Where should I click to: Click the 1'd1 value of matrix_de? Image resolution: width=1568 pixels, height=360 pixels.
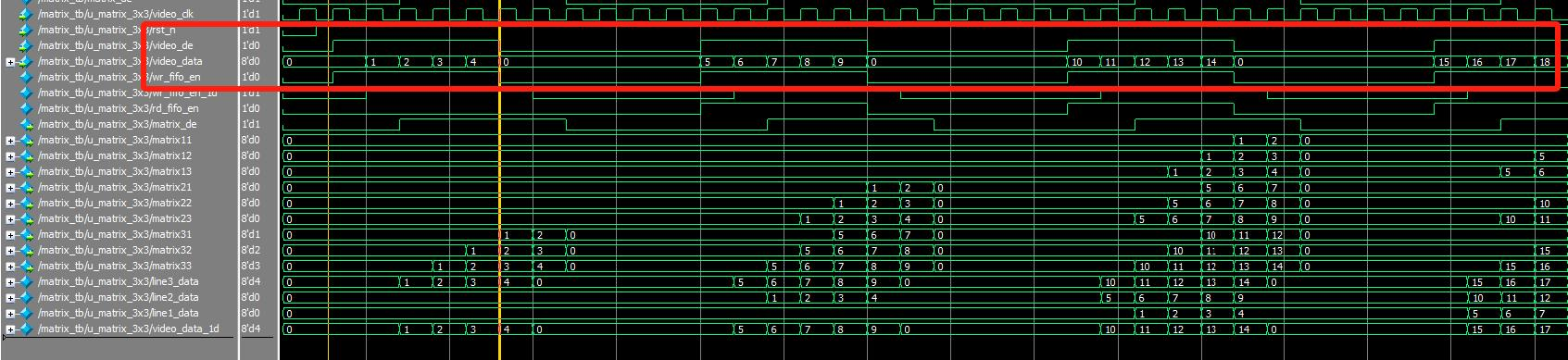pos(251,125)
